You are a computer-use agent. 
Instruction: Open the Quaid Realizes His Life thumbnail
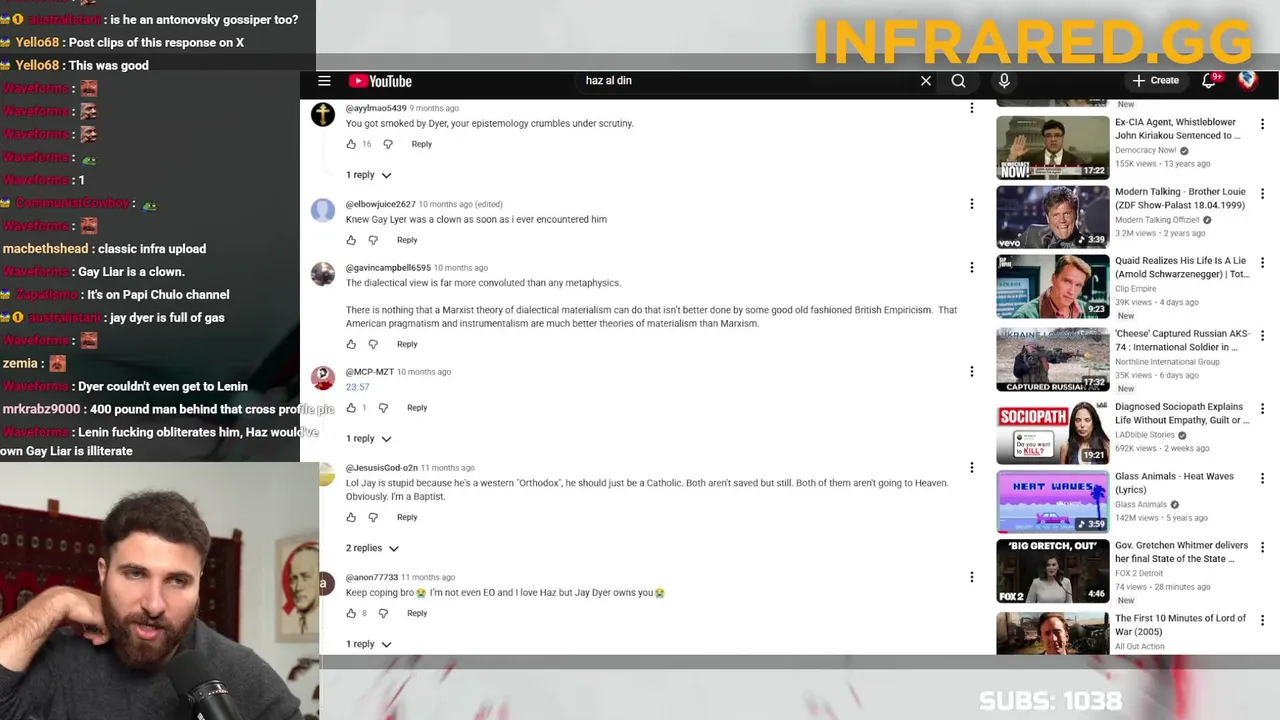[x=1052, y=287]
